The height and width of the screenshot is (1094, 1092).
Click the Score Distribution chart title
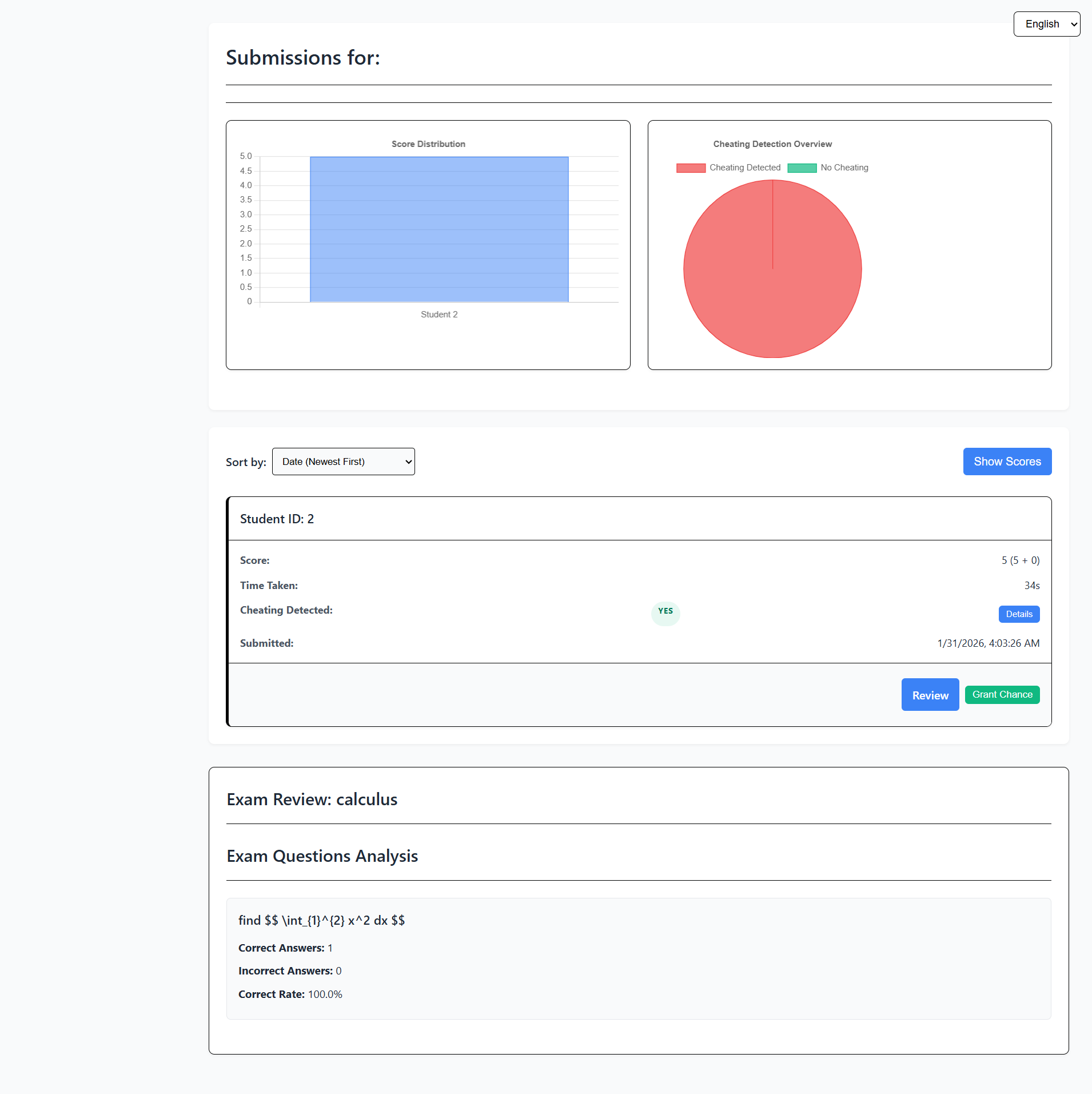[x=428, y=144]
